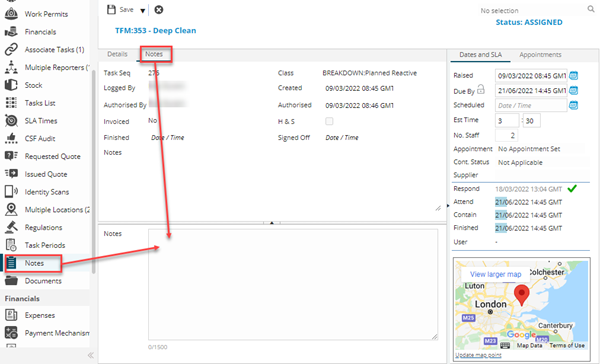Click the Due By date field
The width and height of the screenshot is (600, 364).
click(531, 91)
